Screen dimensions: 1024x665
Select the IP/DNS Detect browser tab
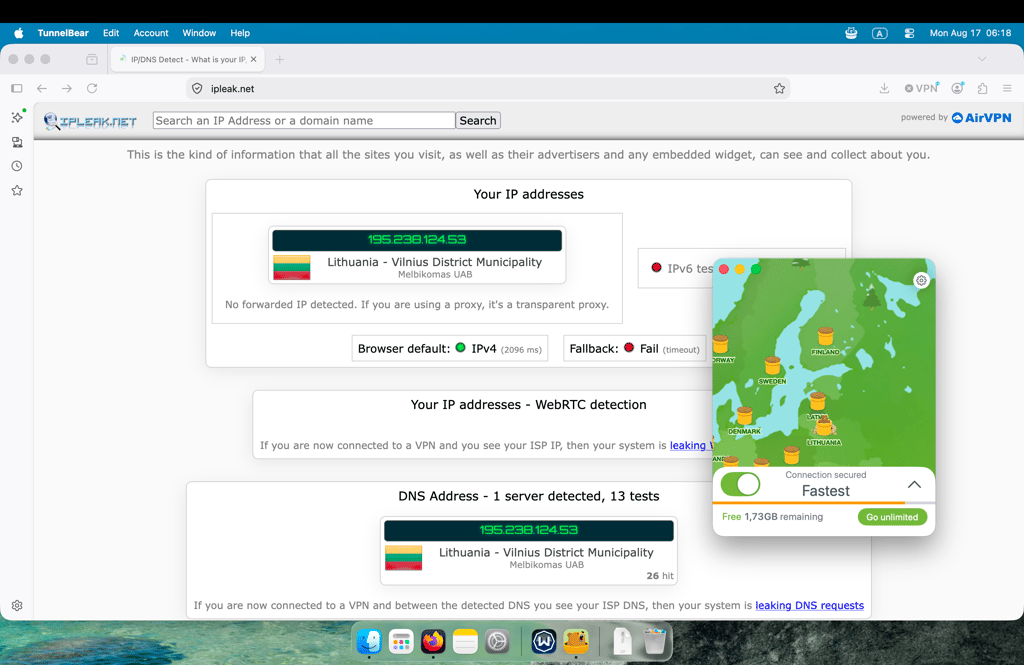point(186,59)
